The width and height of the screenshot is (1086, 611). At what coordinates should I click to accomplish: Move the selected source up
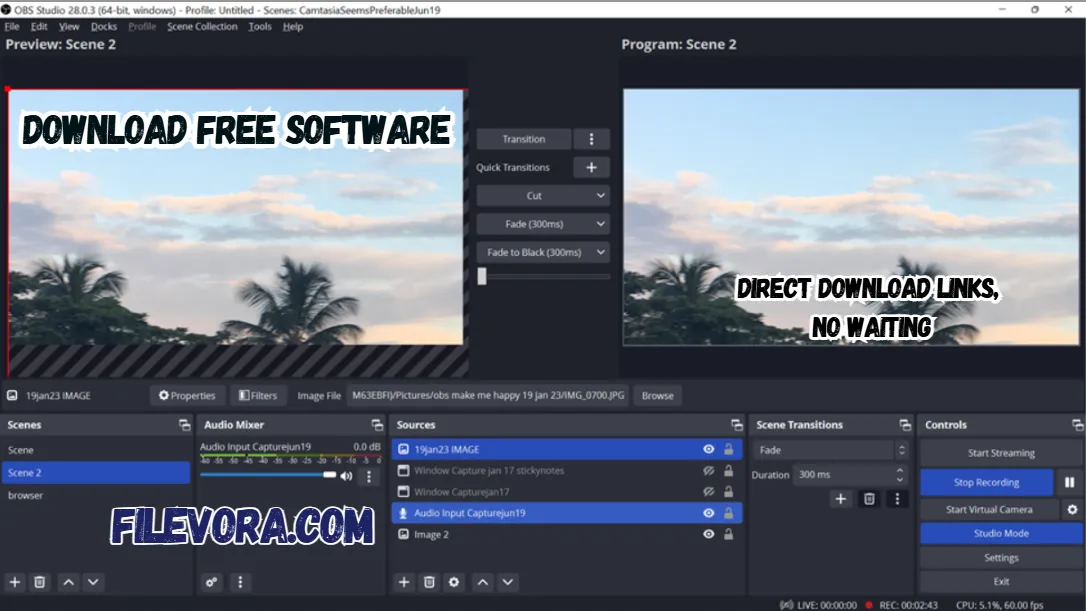point(481,581)
